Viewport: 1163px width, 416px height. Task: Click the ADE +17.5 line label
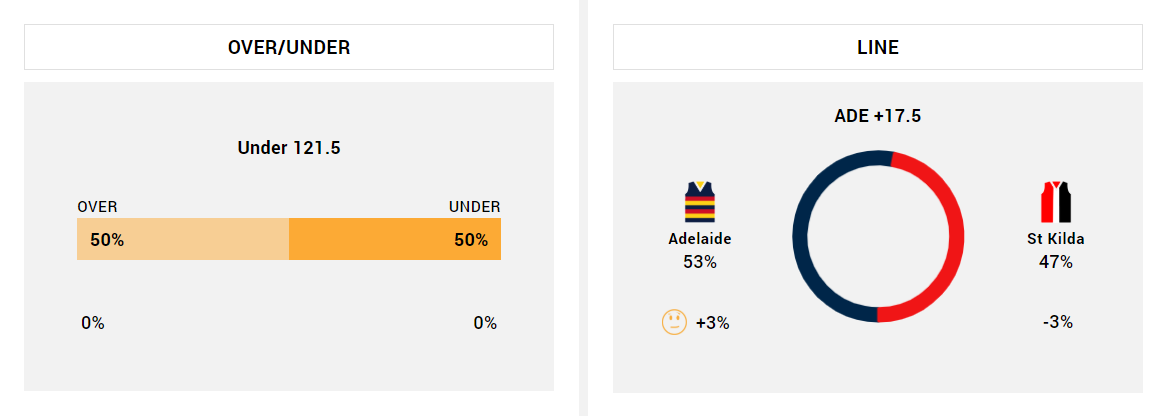pyautogui.click(x=878, y=116)
